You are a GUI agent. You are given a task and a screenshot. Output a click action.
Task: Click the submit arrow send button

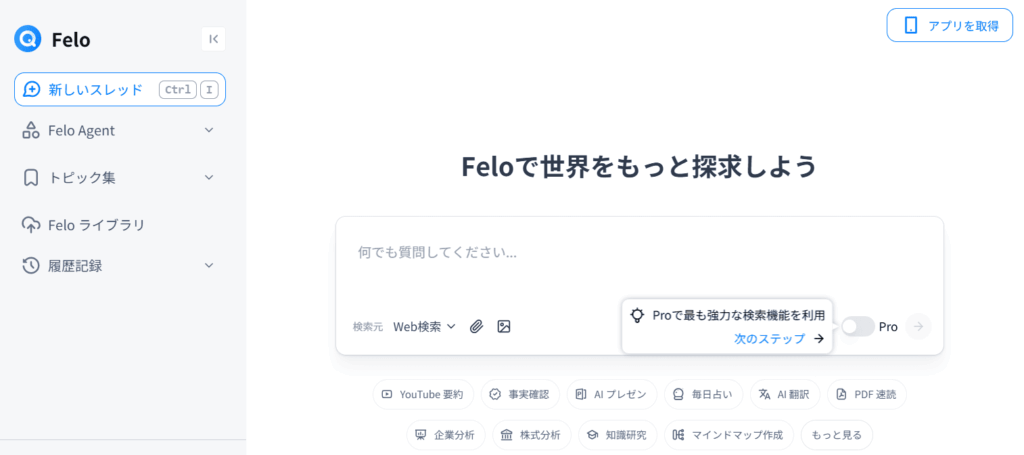click(918, 326)
